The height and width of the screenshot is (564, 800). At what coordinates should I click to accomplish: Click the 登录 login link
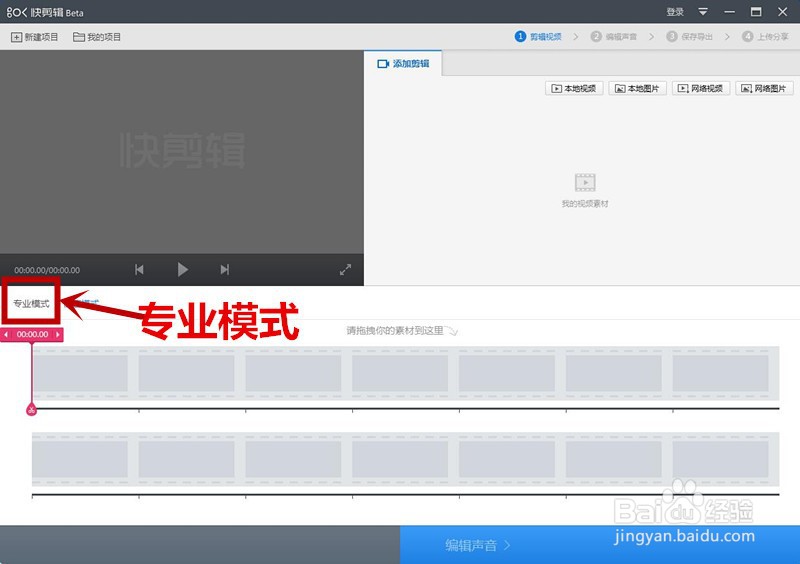[674, 12]
